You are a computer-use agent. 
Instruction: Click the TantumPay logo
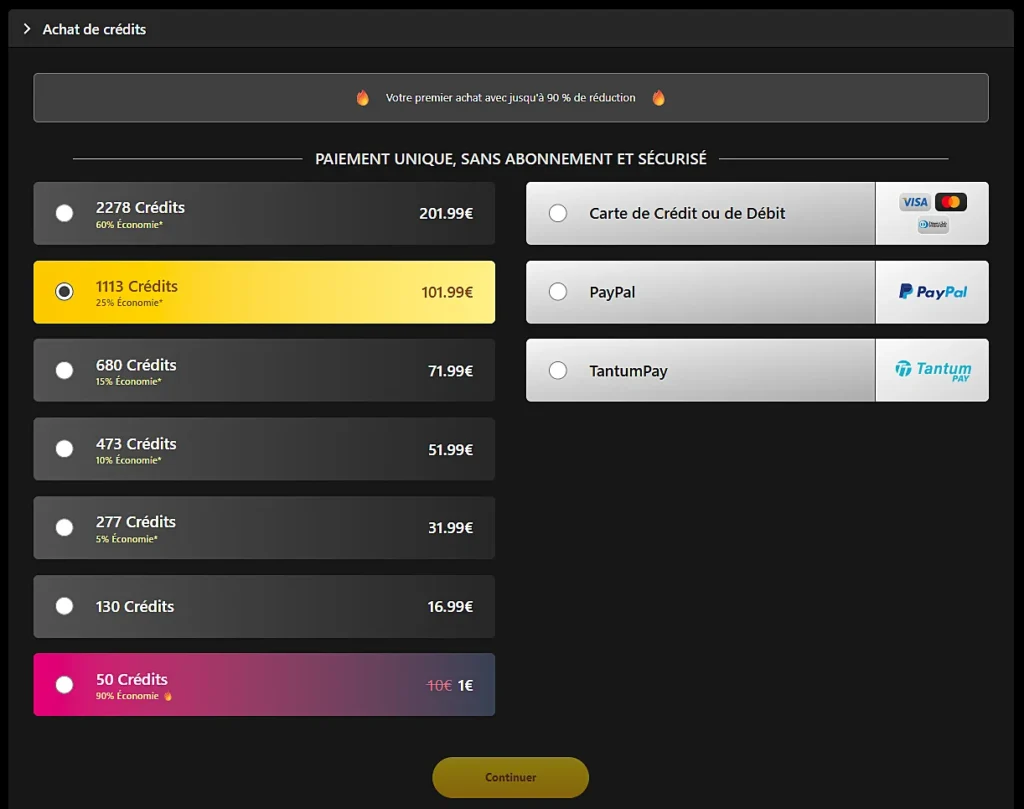point(932,371)
